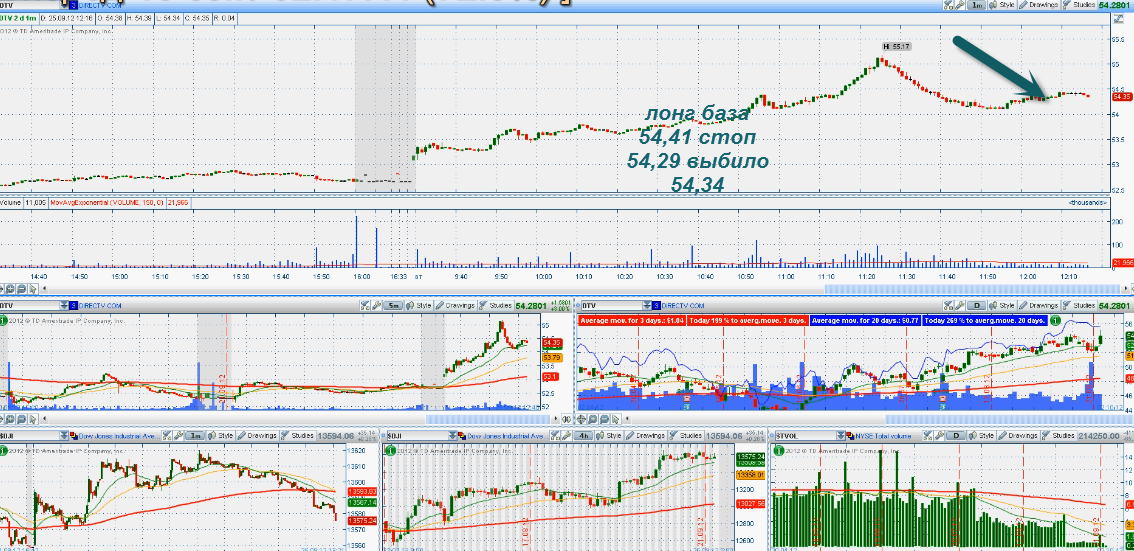Viewport: 1134px width, 551px height.
Task: Click blue S icon in DTV 5m chart header
Action: pos(73,305)
